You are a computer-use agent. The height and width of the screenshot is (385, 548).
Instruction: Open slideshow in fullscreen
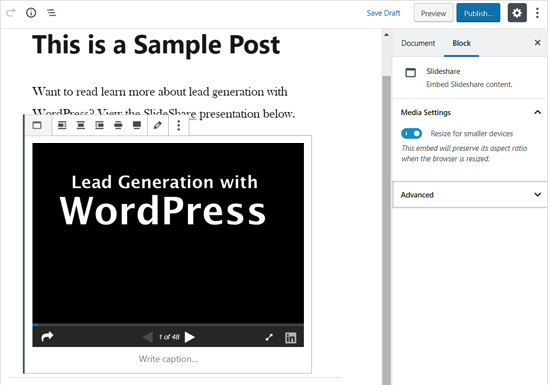(269, 337)
